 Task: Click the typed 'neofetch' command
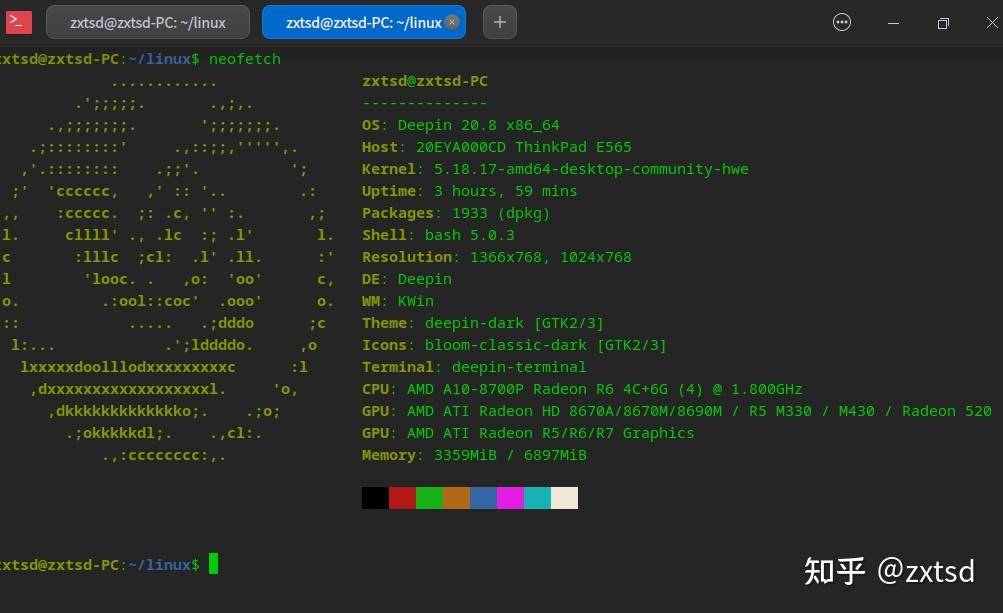245,59
